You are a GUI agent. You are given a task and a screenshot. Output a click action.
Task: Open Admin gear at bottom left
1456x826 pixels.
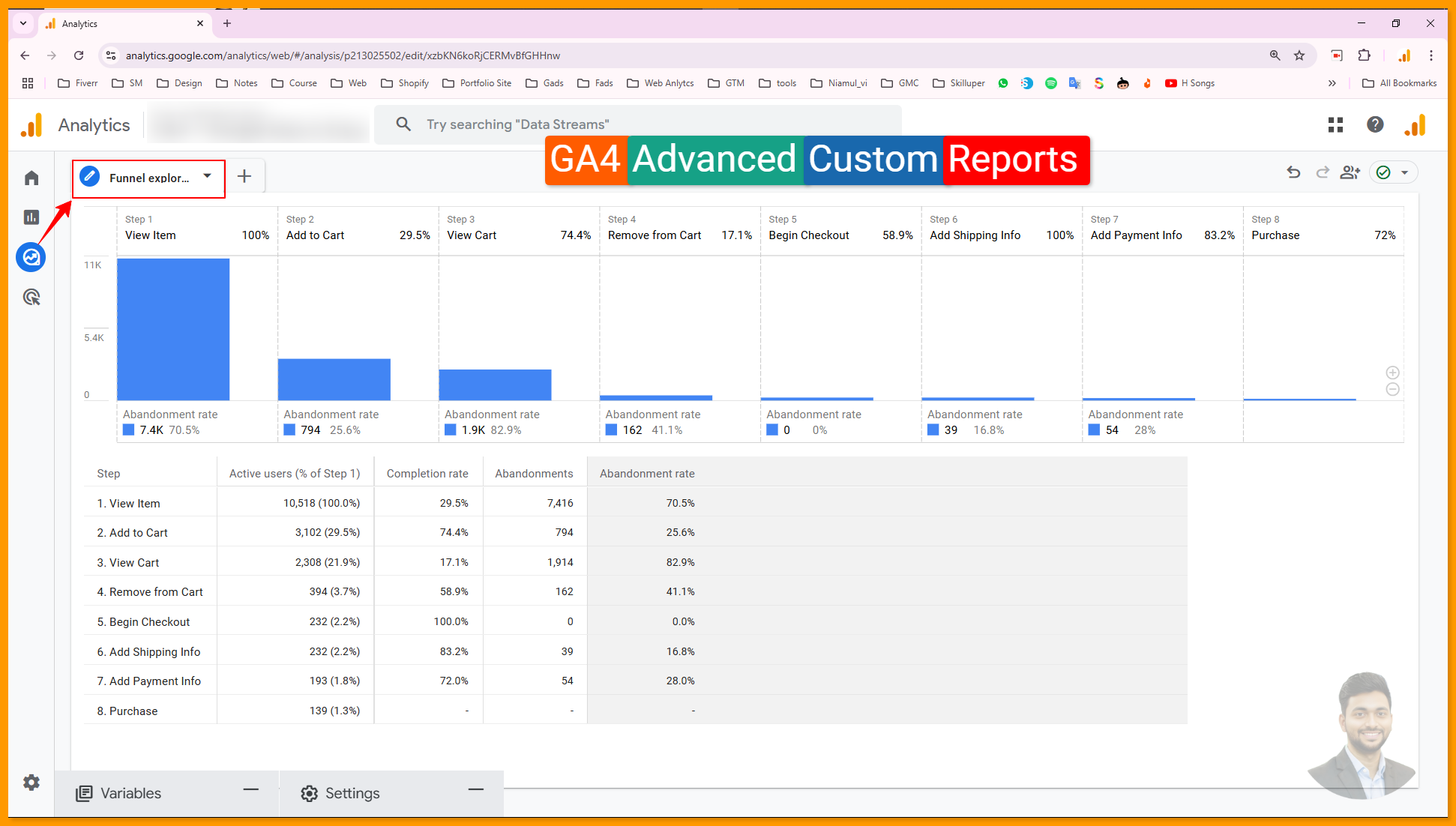coord(31,783)
